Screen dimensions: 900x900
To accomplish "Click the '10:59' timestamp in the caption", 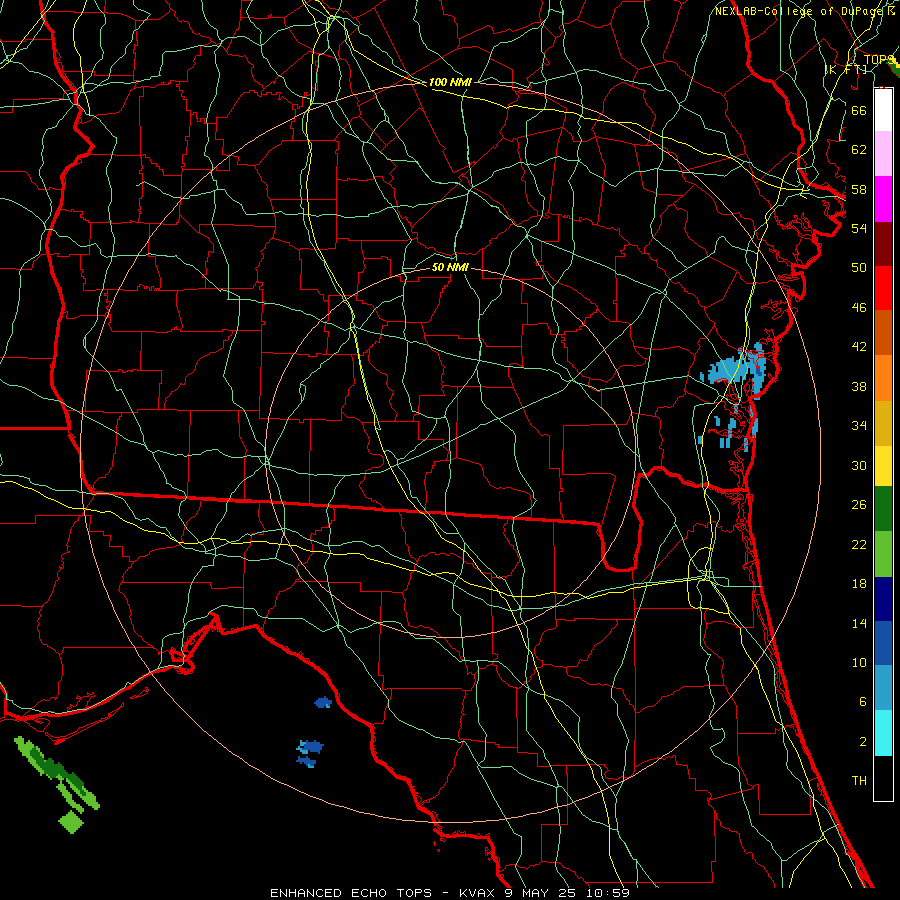I will 608,893.
